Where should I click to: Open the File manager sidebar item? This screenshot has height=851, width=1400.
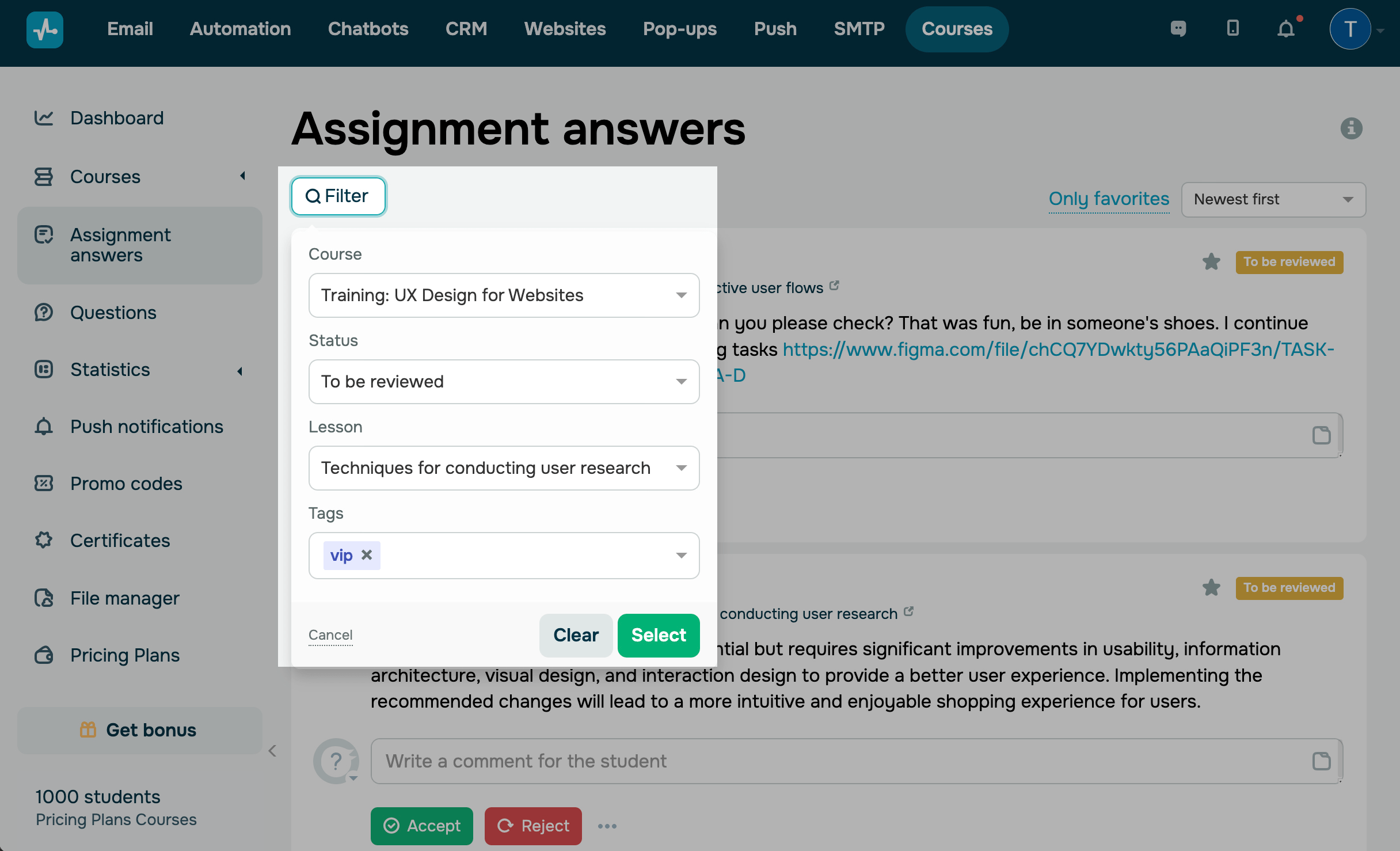coord(124,598)
